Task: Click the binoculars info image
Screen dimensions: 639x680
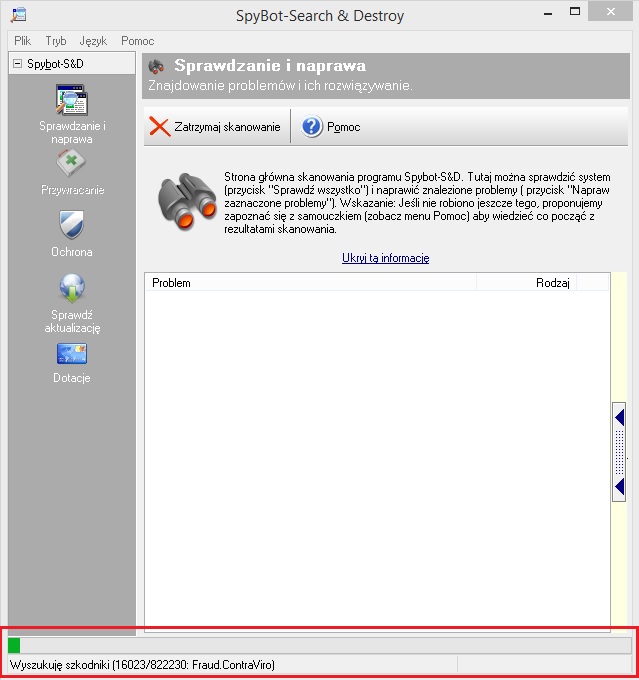Action: point(187,201)
